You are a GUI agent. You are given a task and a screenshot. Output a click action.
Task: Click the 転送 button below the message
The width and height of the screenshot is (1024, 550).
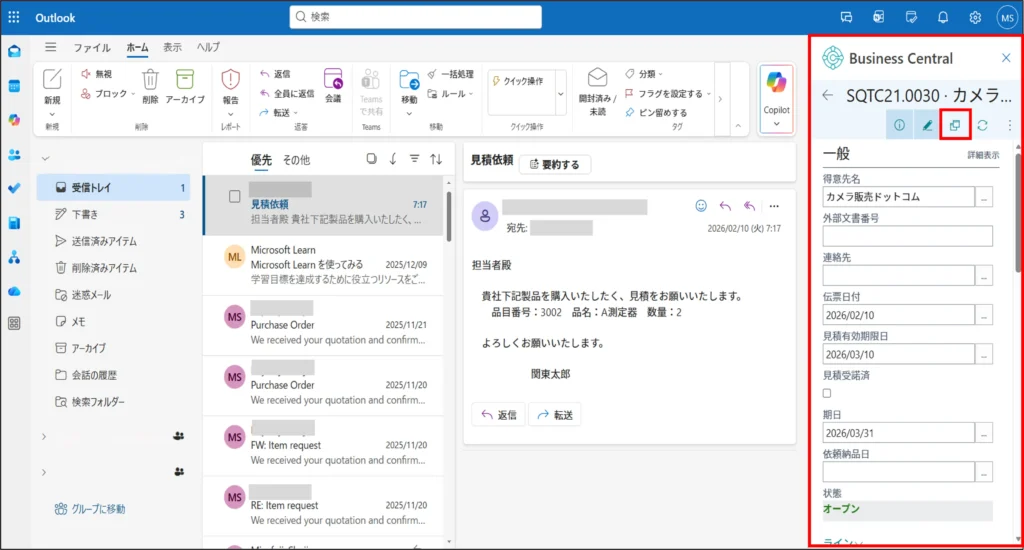(554, 414)
